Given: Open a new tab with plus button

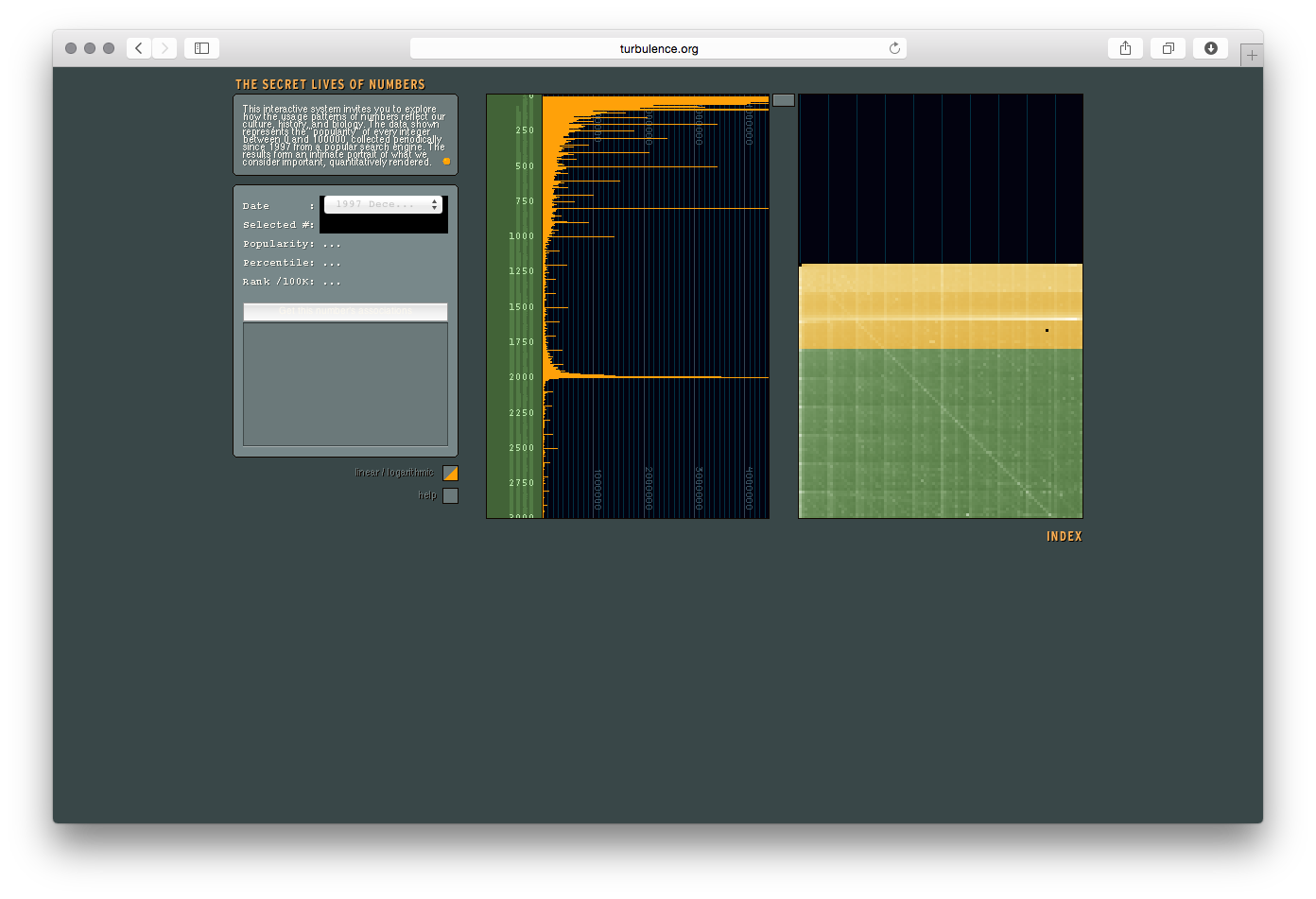Looking at the screenshot, I should coord(1252,55).
